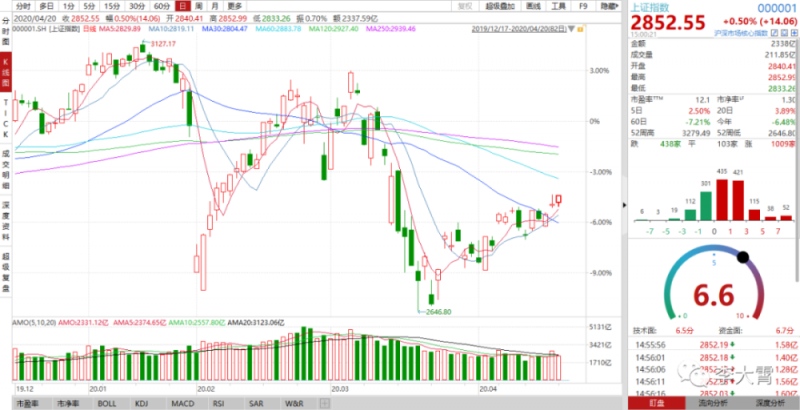This screenshot has height=410, width=800.
Task: Click the 2646.80 low point label on chart
Action: 430,312
